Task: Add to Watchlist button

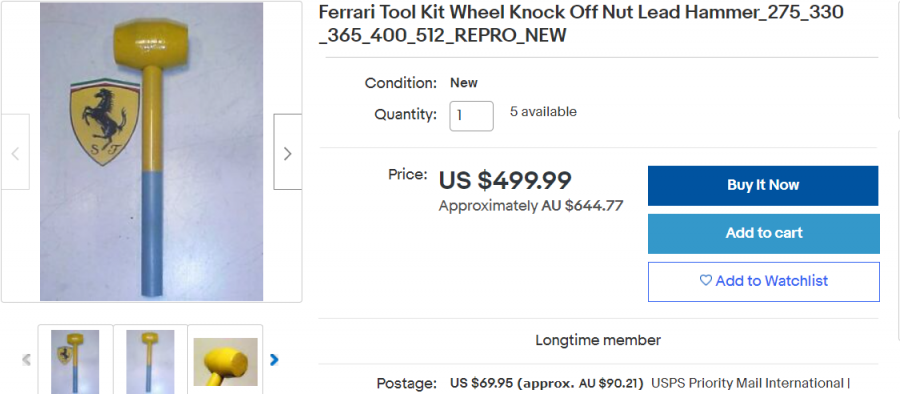Action: 763,281
